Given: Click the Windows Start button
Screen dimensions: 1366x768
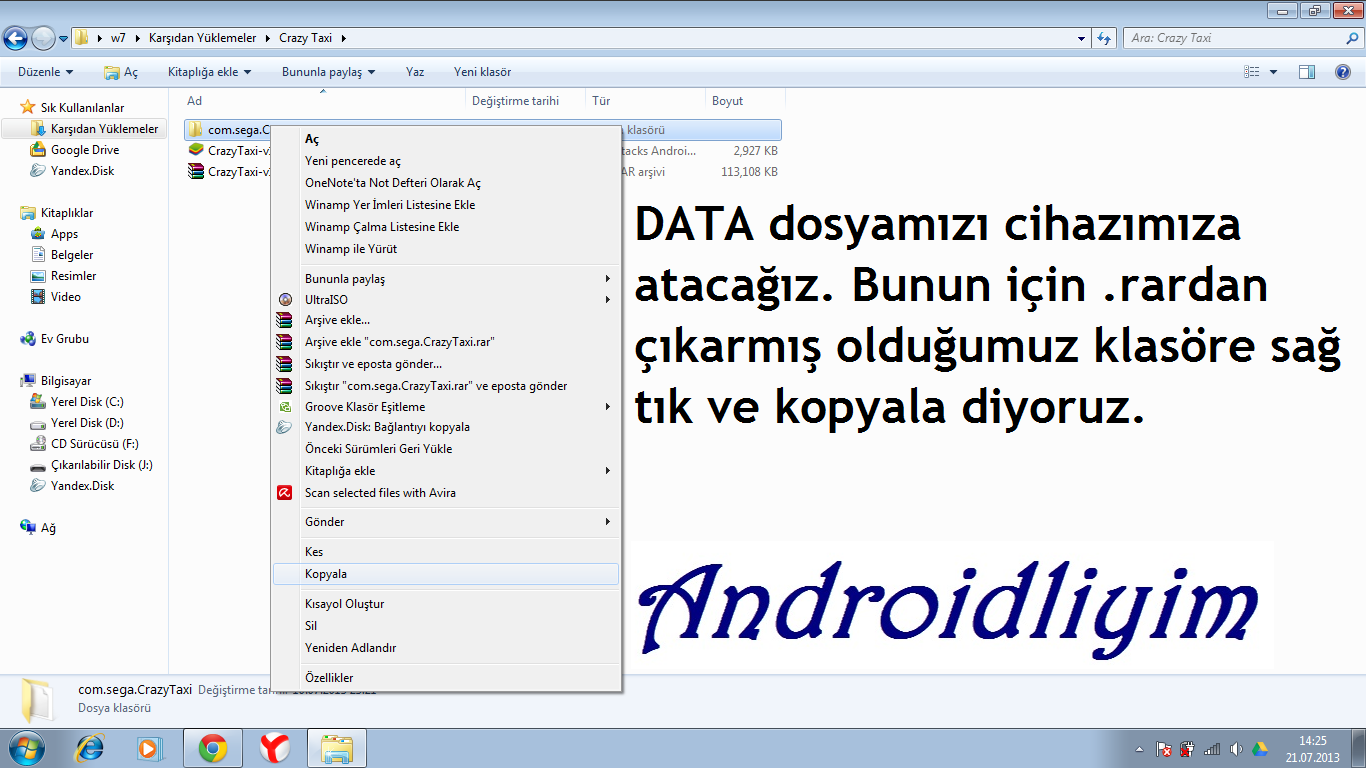Looking at the screenshot, I should pos(26,748).
